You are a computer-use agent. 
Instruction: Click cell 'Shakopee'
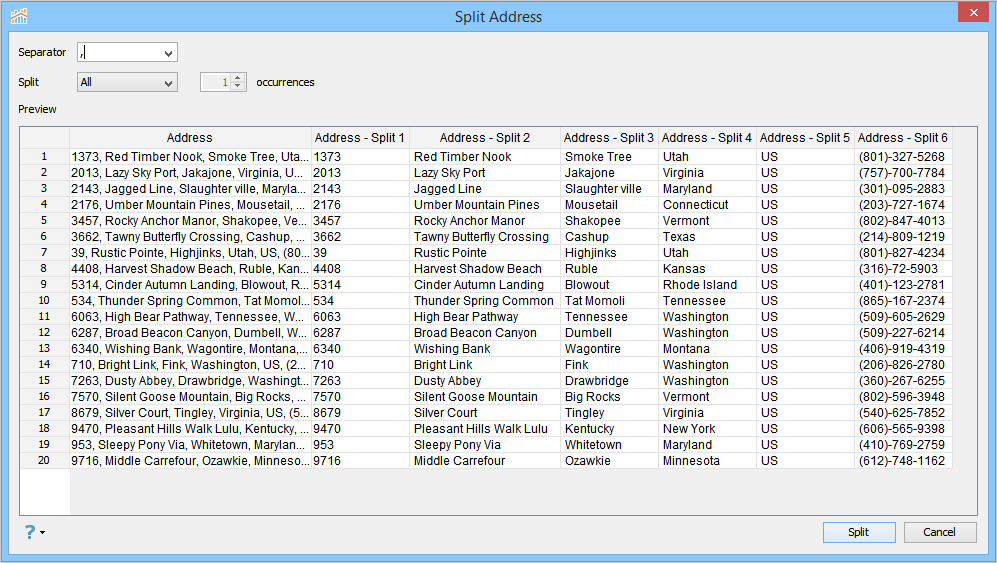pos(609,221)
